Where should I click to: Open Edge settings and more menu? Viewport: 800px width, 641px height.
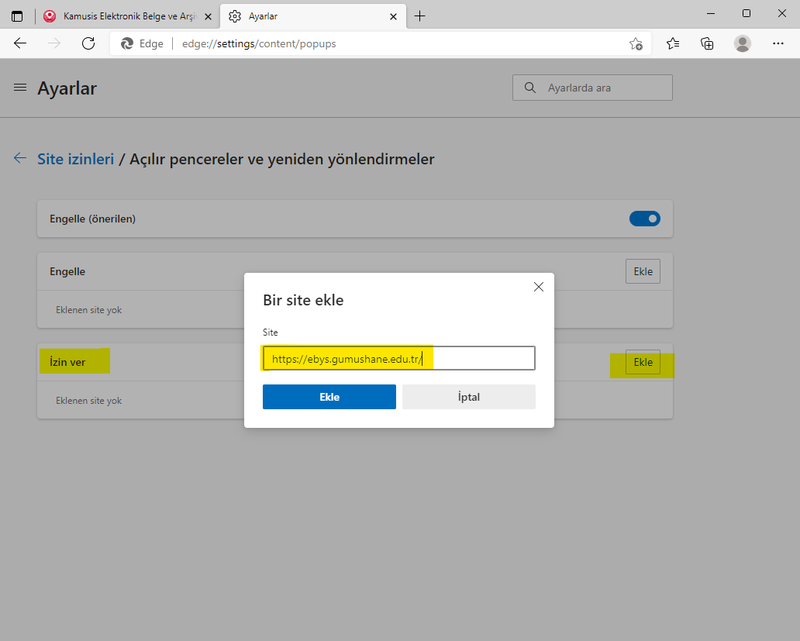(x=779, y=43)
